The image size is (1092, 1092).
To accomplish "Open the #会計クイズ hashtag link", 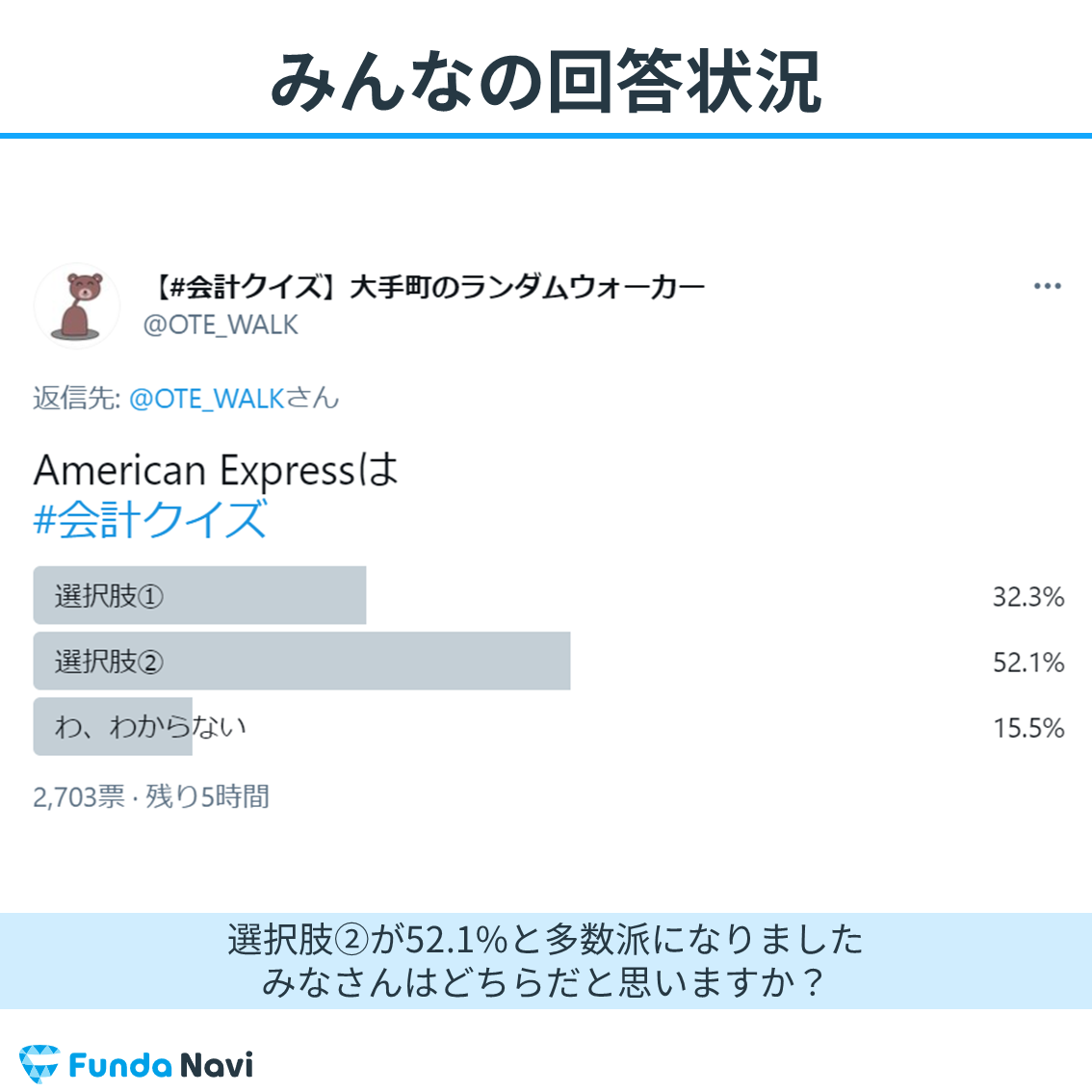I will click(x=149, y=519).
